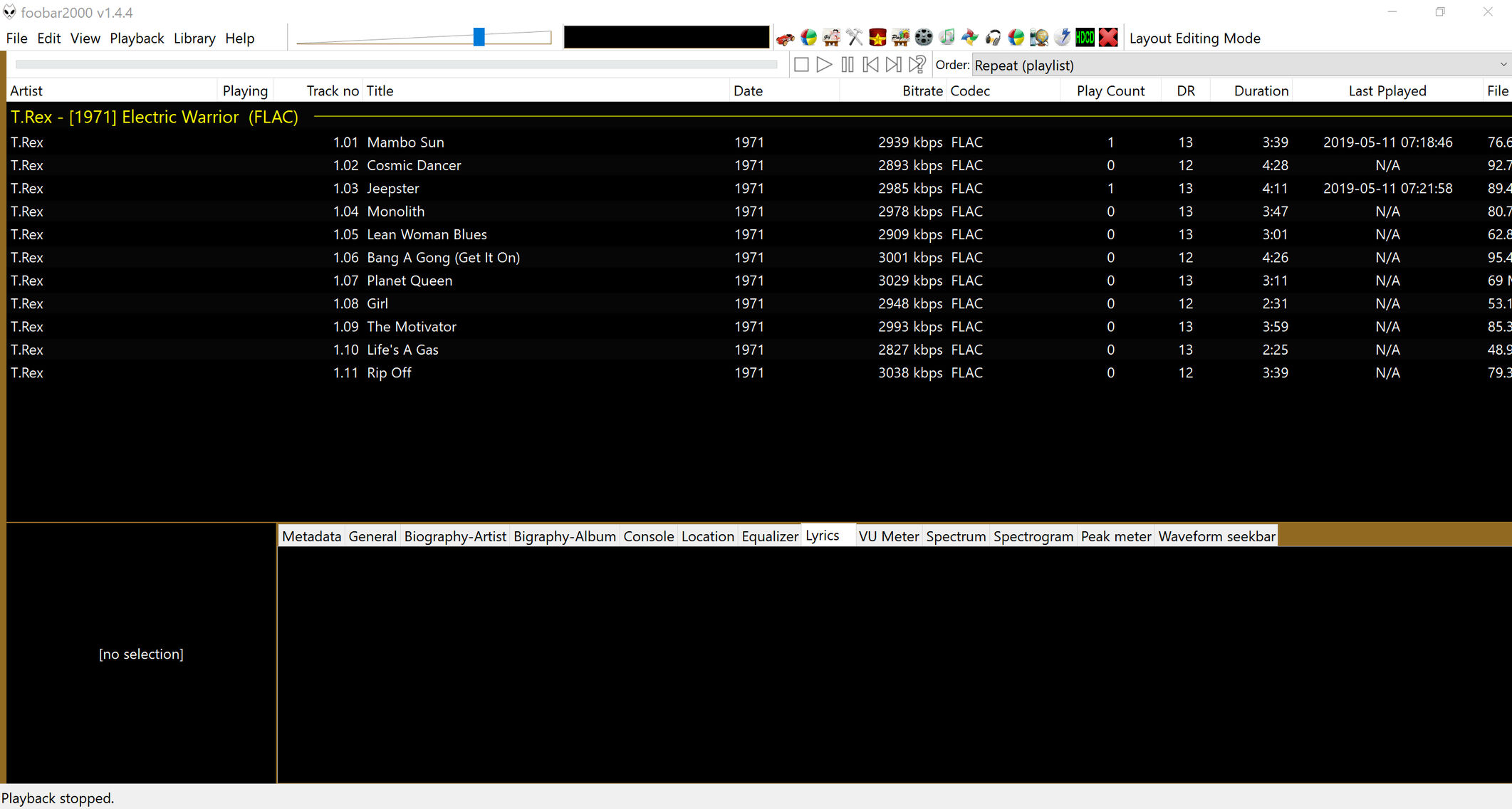
Task: Select the track Life's A Gas
Action: point(759,350)
